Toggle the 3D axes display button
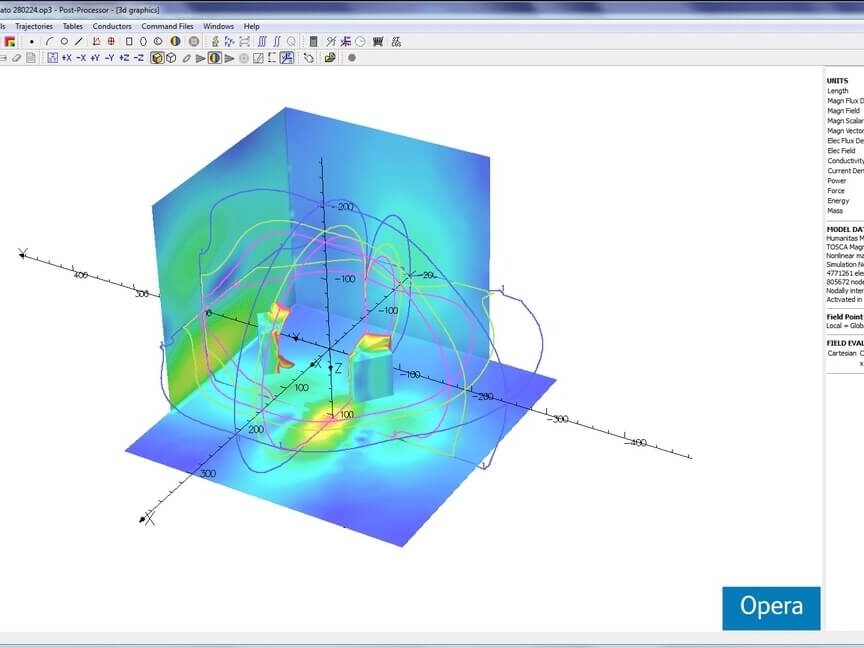This screenshot has height=648, width=864. pyautogui.click(x=287, y=58)
